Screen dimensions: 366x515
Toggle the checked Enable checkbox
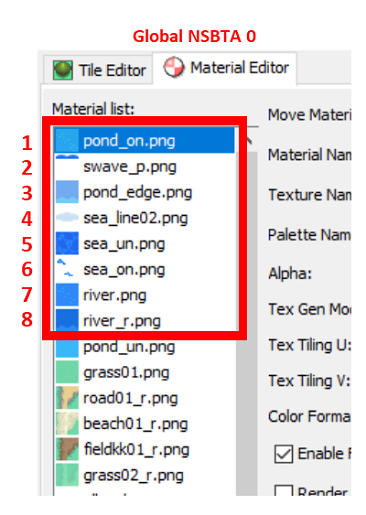(283, 454)
